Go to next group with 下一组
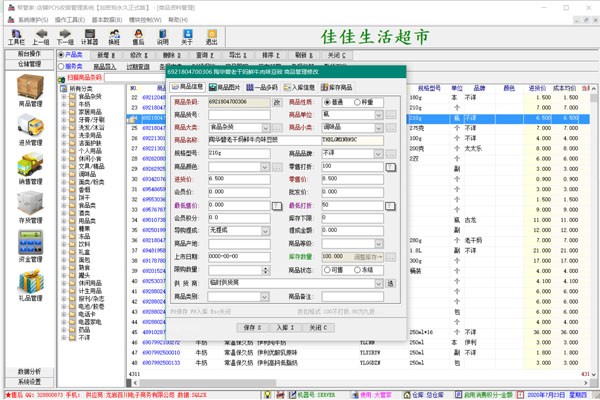600x400 pixels. [65, 37]
